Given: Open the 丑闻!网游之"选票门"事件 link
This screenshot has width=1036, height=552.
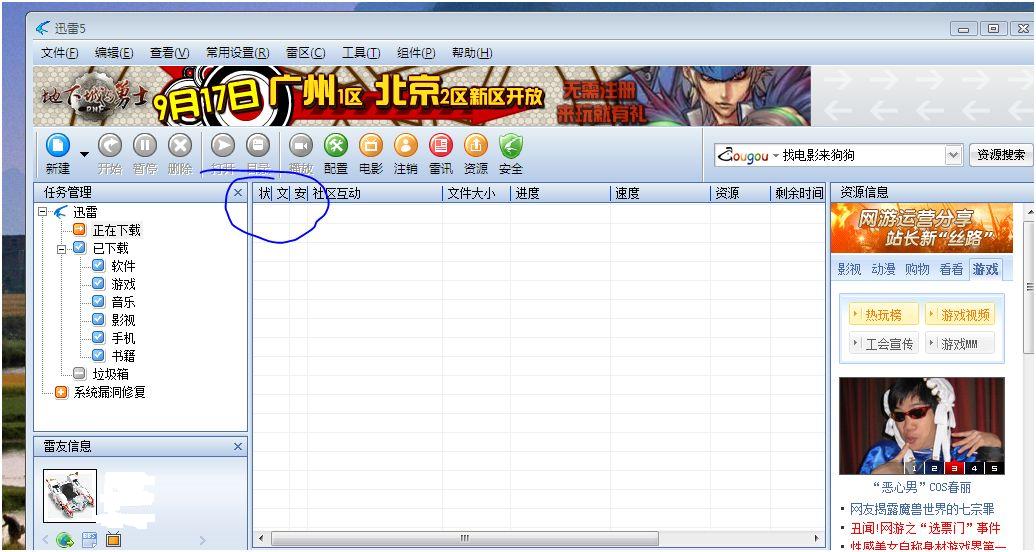Looking at the screenshot, I should [x=925, y=528].
